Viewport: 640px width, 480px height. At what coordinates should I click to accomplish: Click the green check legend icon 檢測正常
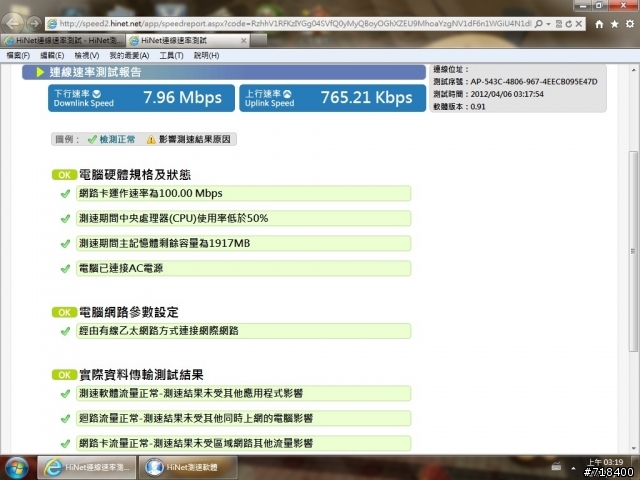coord(92,140)
